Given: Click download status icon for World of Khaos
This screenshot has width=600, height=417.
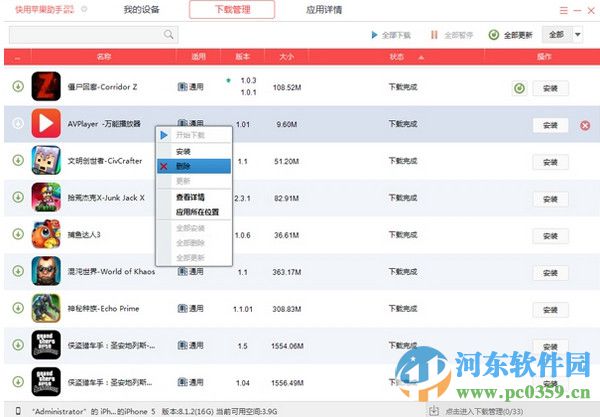Looking at the screenshot, I should 18,271.
